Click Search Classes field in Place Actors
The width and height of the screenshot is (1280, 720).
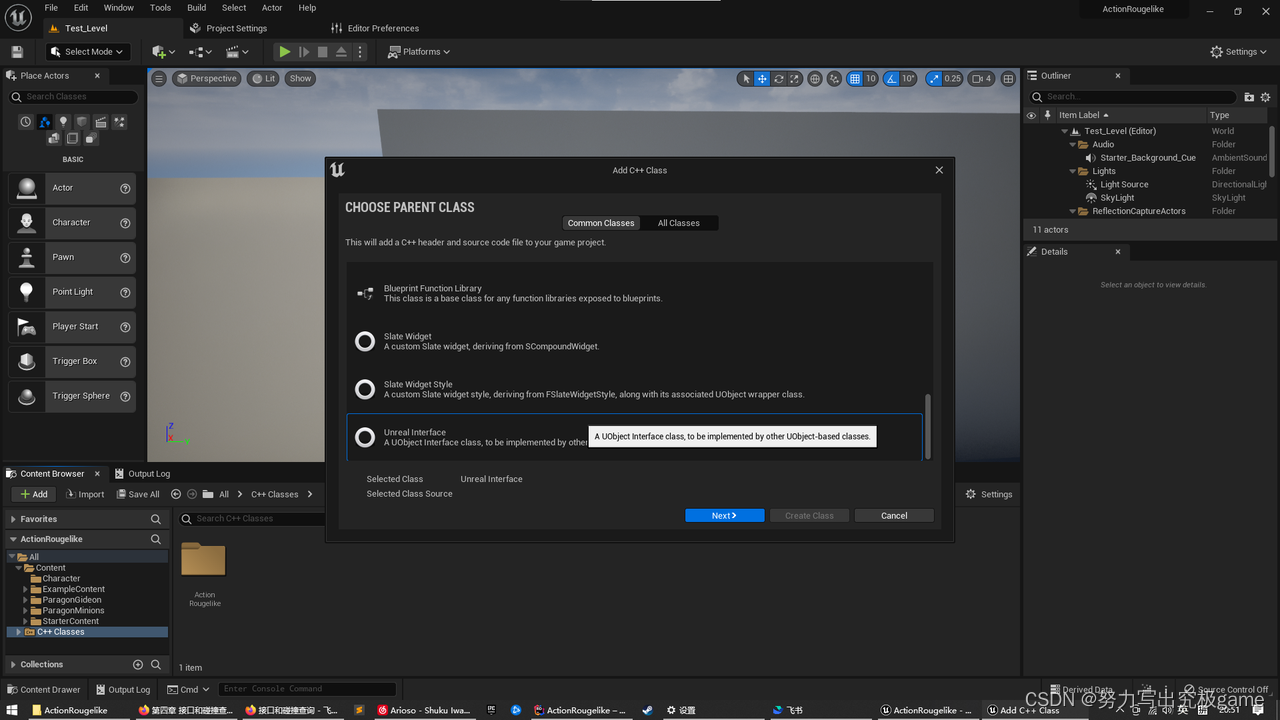pos(73,97)
